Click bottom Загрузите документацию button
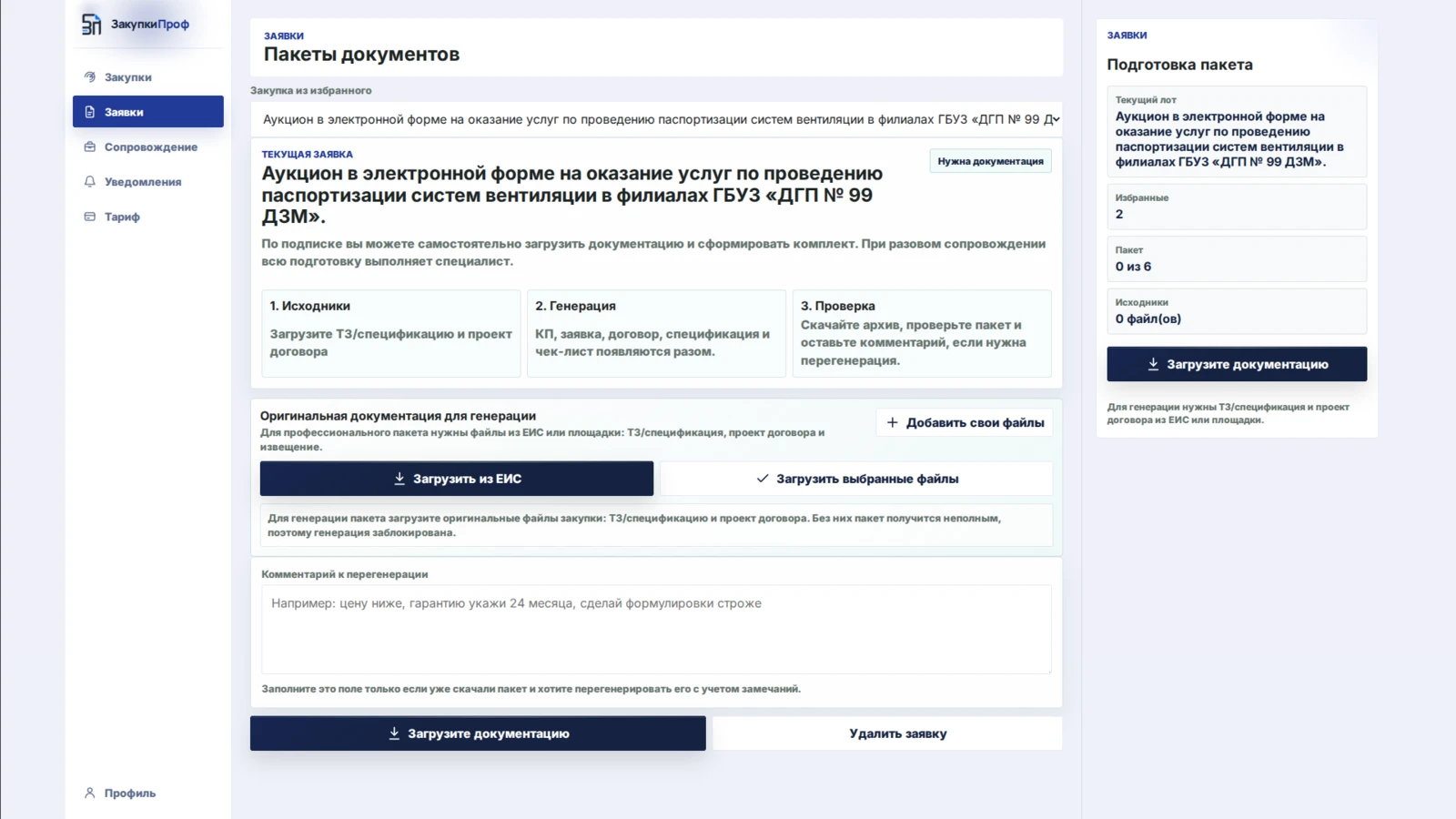Screen dimensions: 1456x819 coord(478,733)
